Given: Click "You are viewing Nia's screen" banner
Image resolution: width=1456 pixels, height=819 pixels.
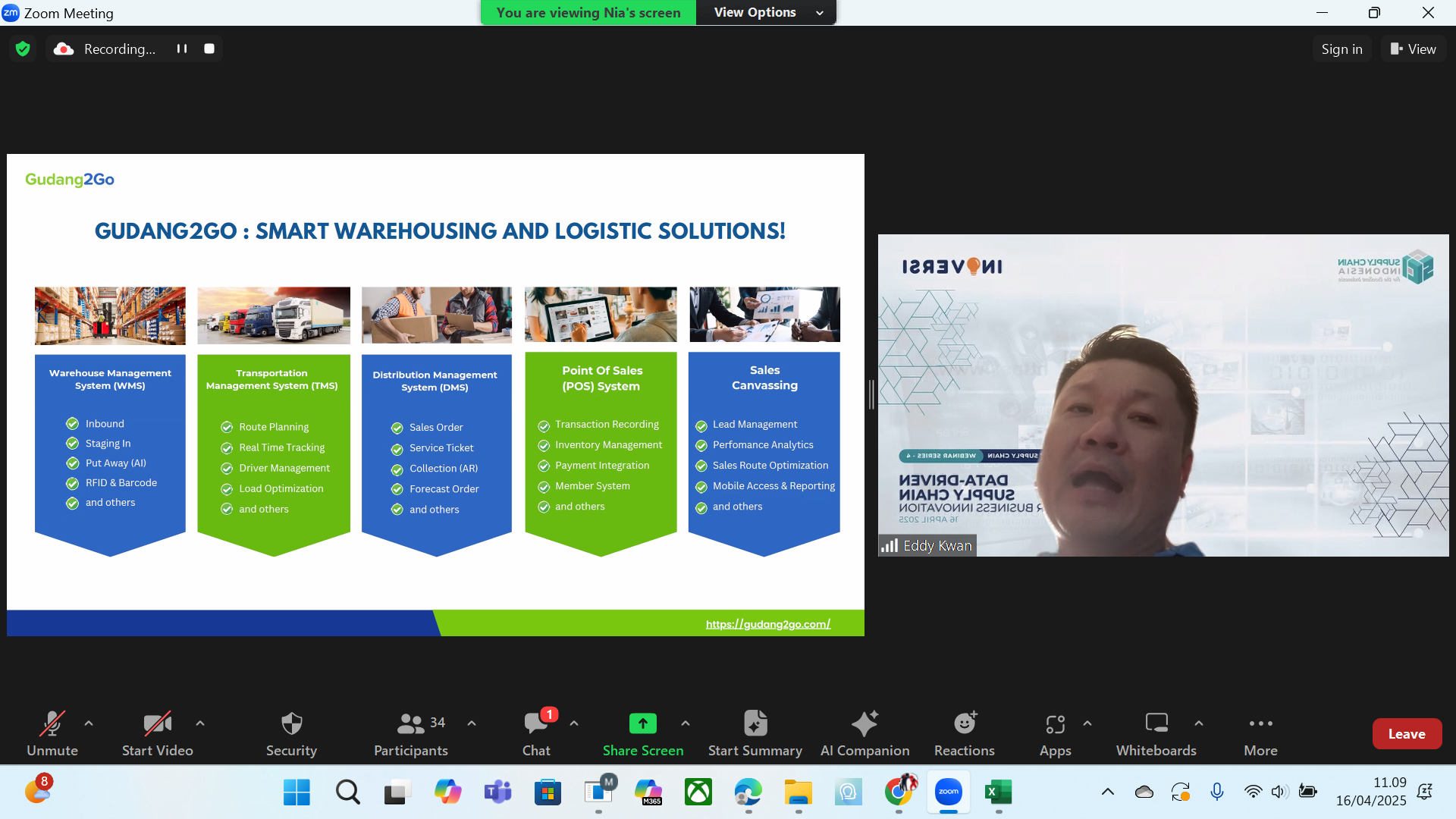Looking at the screenshot, I should pos(588,12).
